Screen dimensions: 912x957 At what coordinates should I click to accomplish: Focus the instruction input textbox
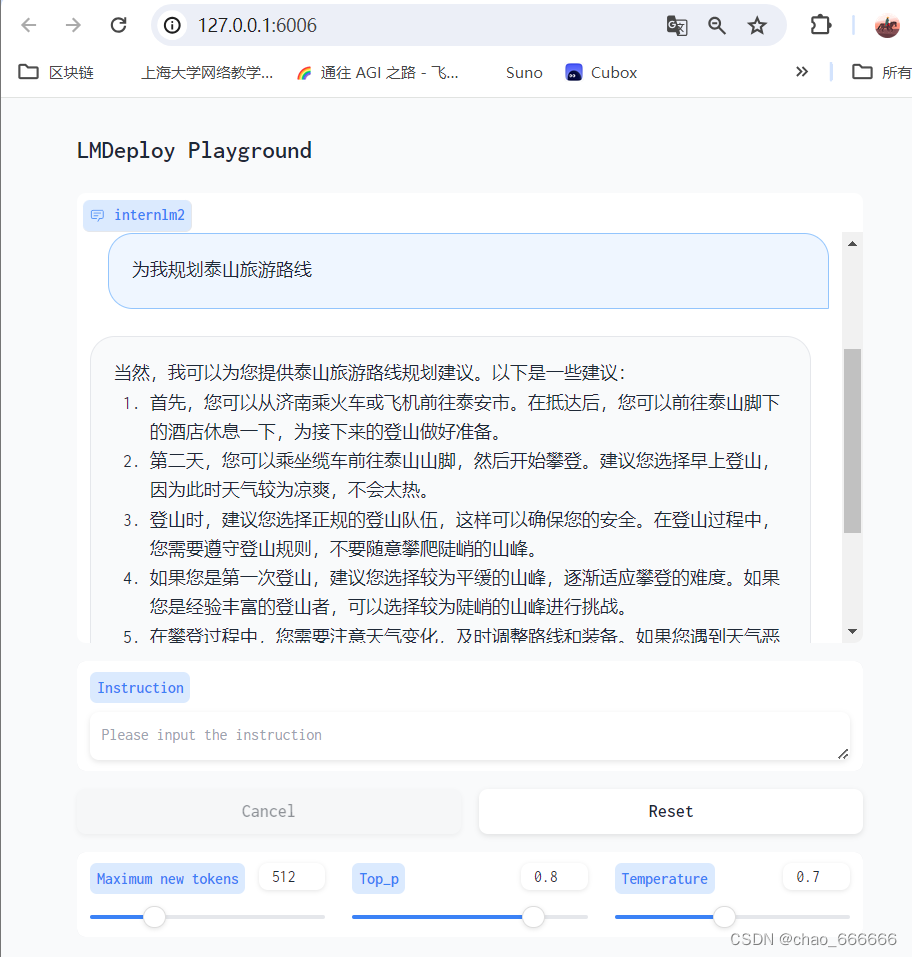pyautogui.click(x=469, y=735)
